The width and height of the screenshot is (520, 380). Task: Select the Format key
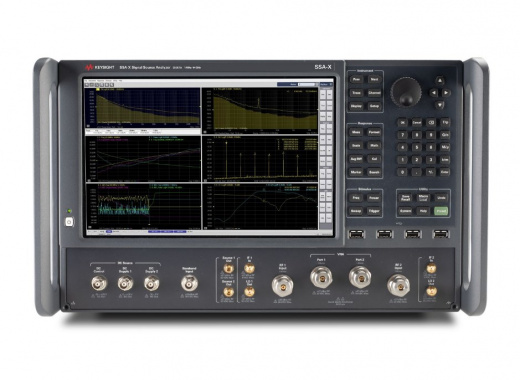(374, 132)
